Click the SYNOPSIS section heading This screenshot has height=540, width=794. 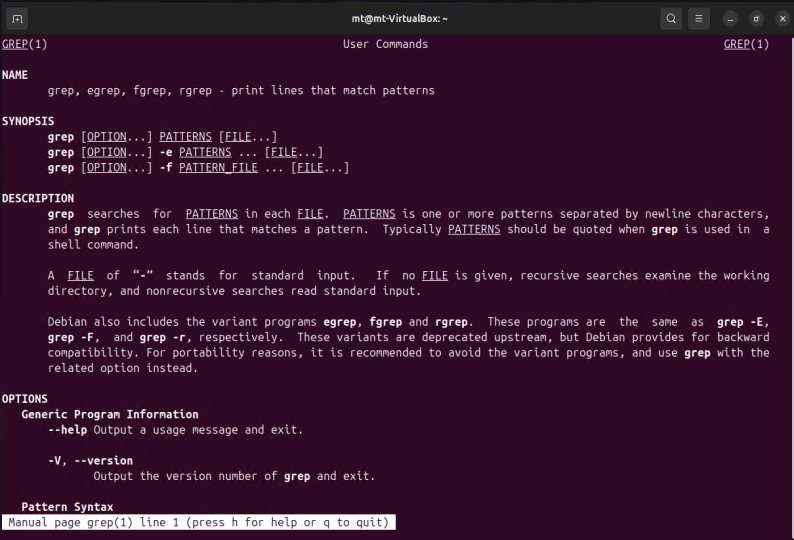pyautogui.click(x=28, y=121)
